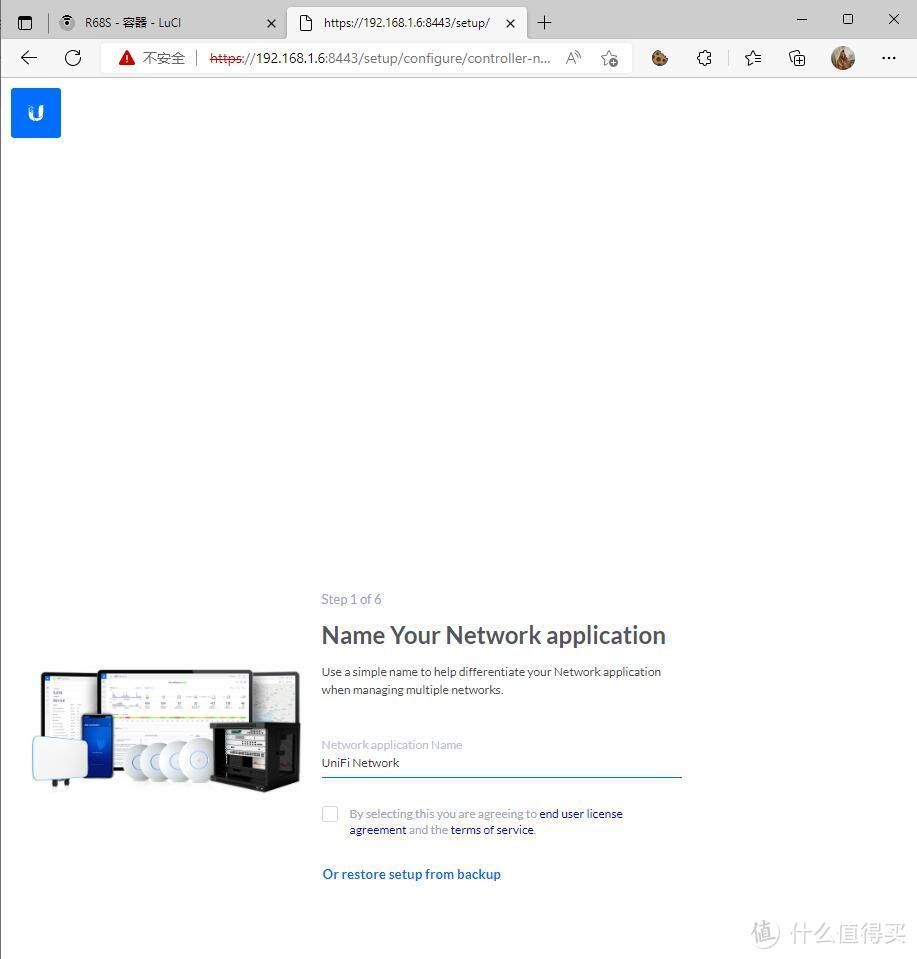Click Or restore setup from backup
The width and height of the screenshot is (917, 959).
(x=411, y=874)
